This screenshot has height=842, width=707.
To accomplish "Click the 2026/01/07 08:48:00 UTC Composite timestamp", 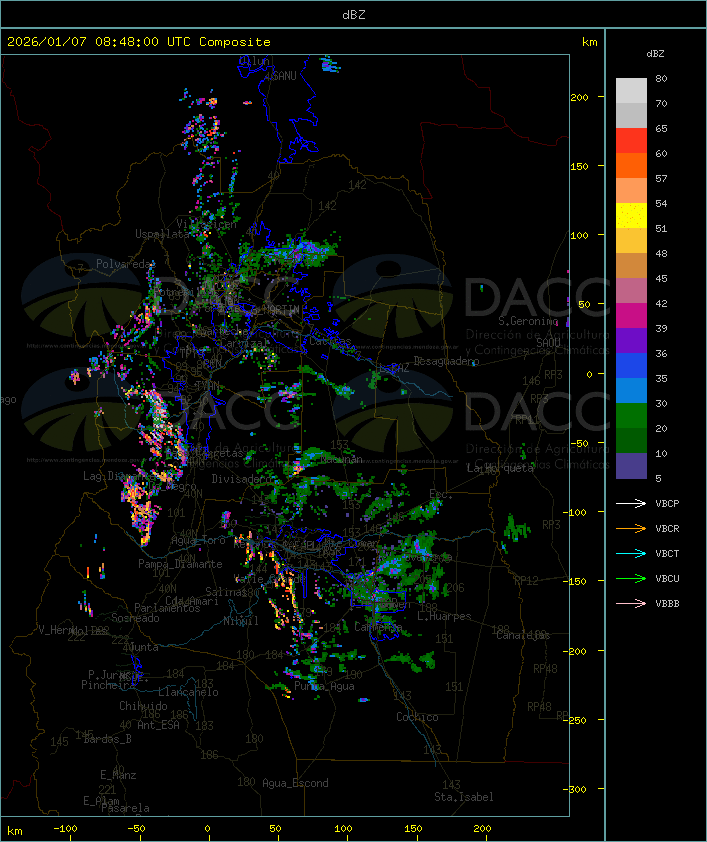I will coord(139,42).
